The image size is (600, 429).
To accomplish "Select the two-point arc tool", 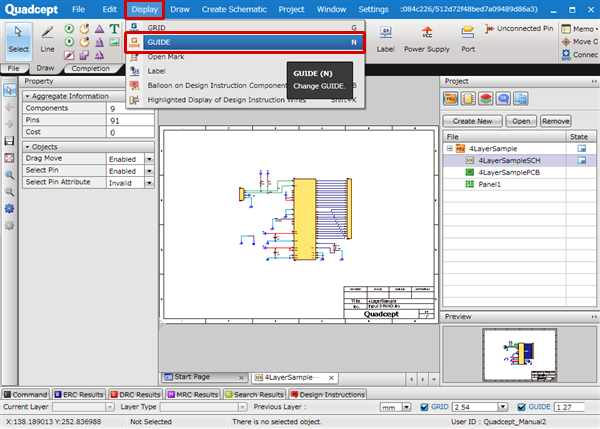I will pos(84,29).
